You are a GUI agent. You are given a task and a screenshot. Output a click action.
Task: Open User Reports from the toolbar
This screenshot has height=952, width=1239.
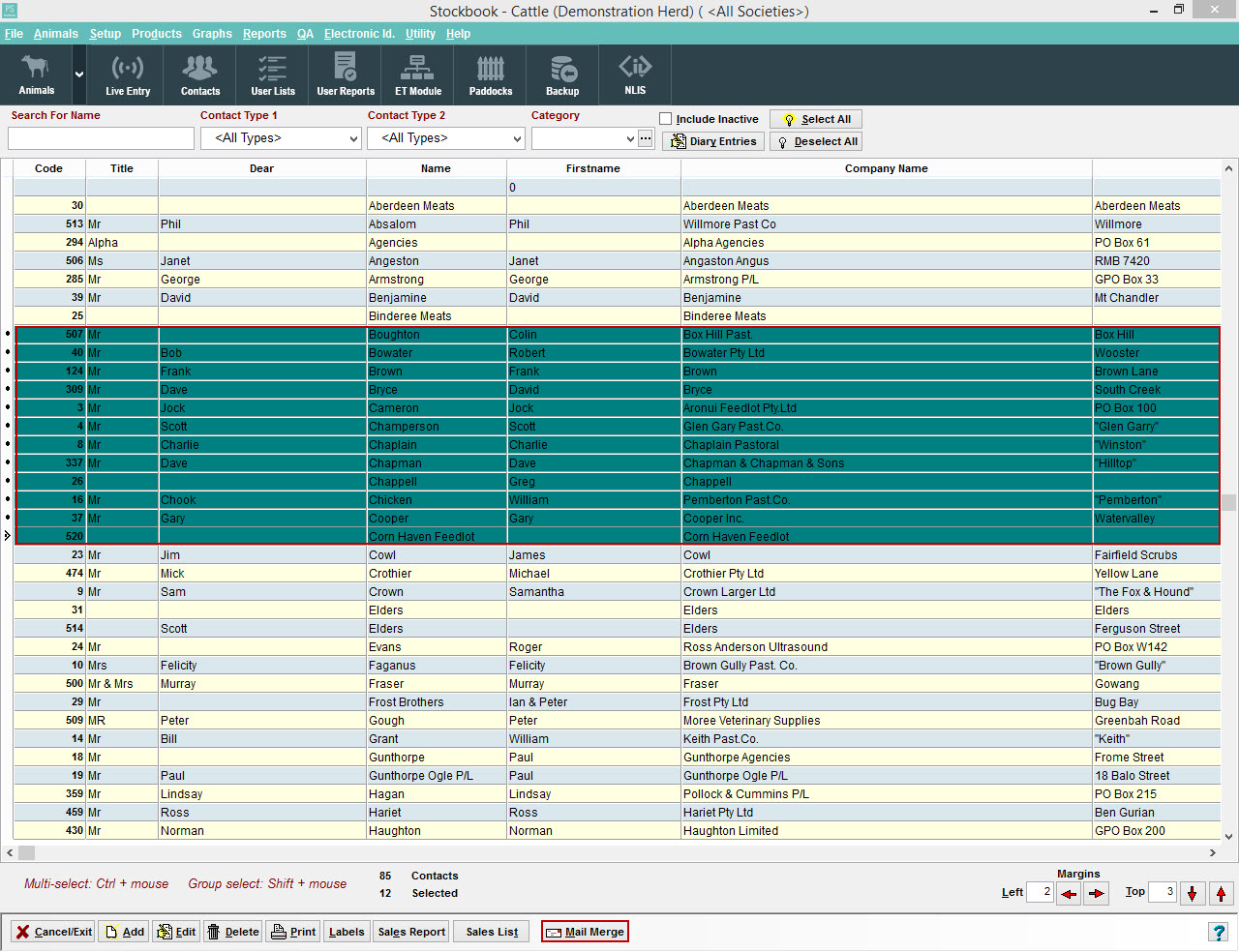[346, 74]
